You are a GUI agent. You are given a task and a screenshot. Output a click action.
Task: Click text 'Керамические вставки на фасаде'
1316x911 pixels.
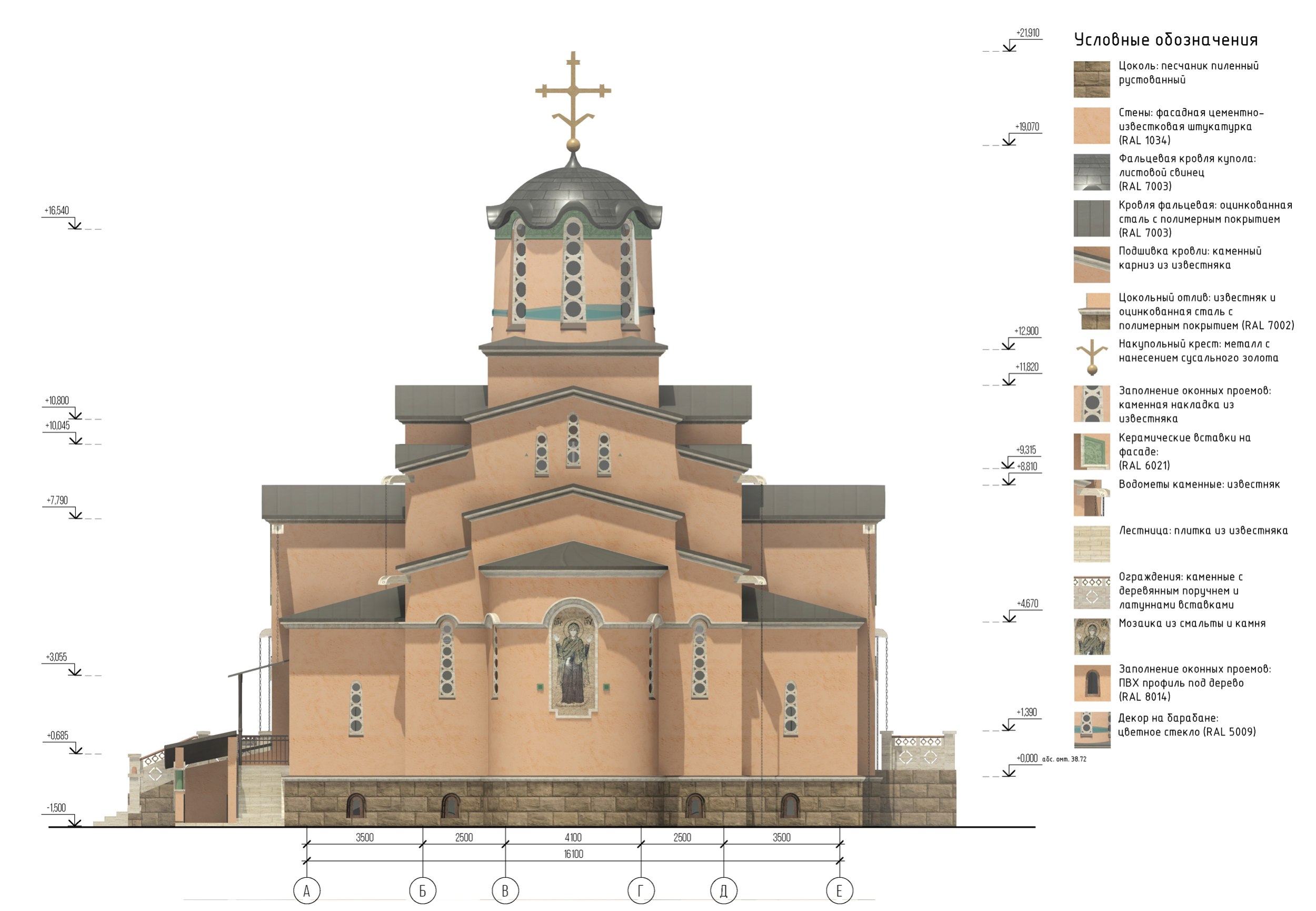tap(1184, 444)
